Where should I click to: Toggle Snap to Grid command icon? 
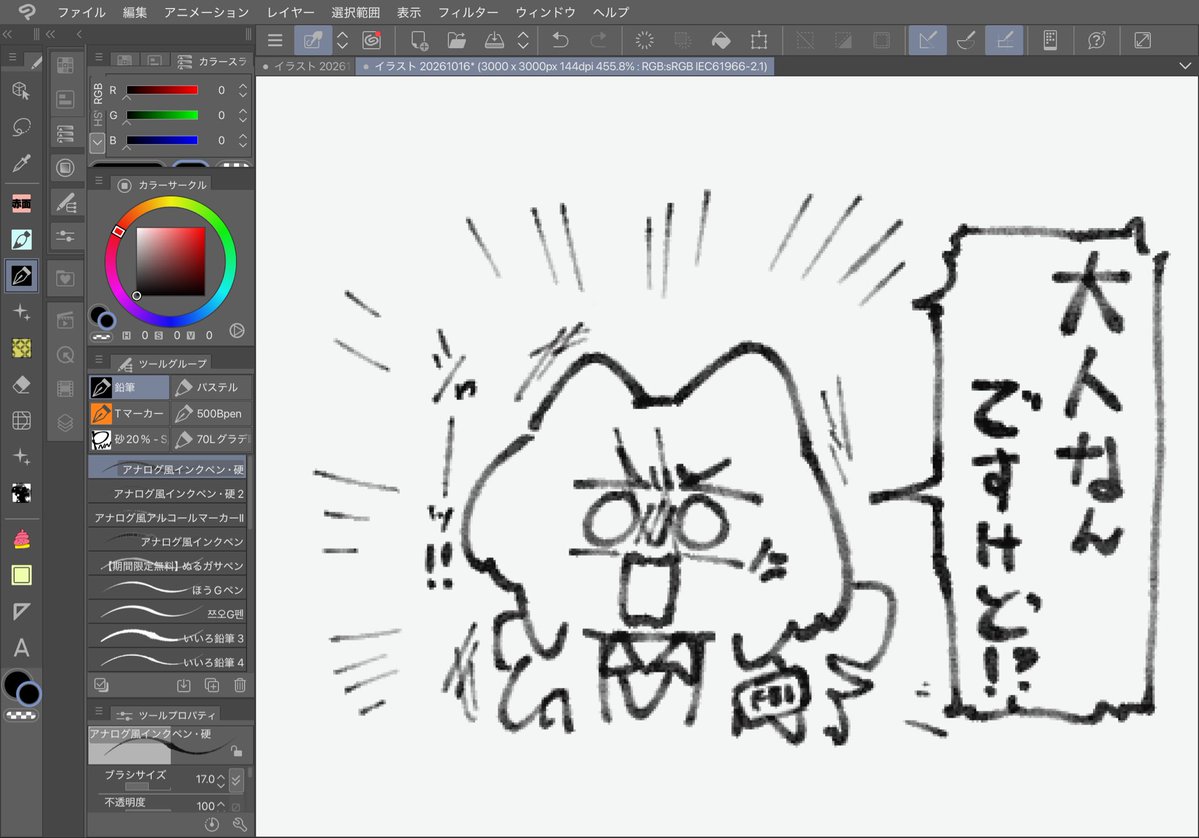(1004, 40)
